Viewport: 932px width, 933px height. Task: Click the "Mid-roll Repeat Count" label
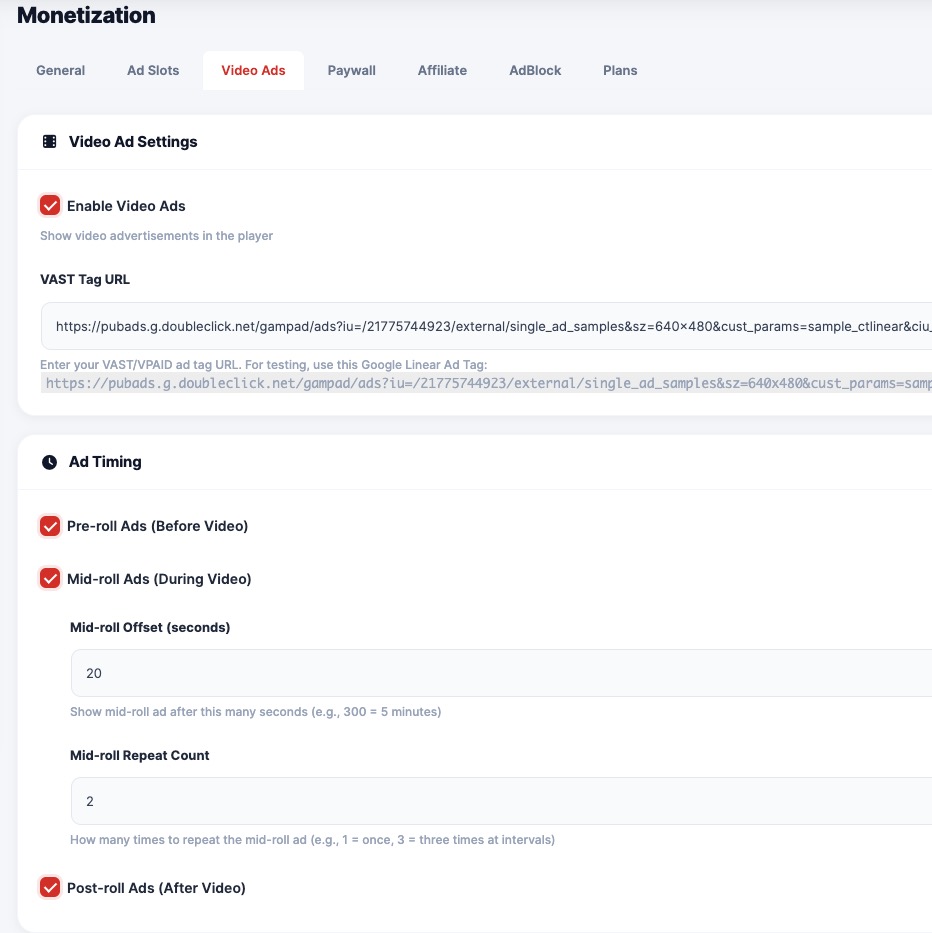coord(140,756)
